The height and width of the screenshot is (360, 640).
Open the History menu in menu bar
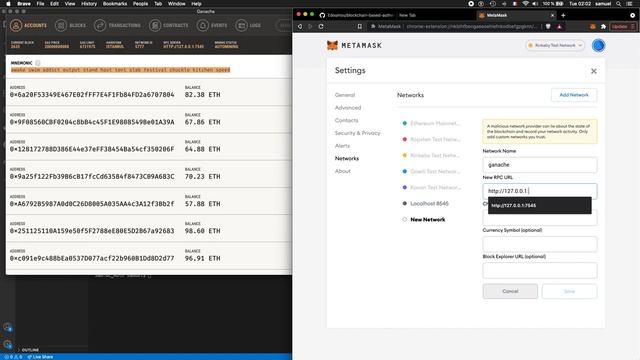coord(89,4)
